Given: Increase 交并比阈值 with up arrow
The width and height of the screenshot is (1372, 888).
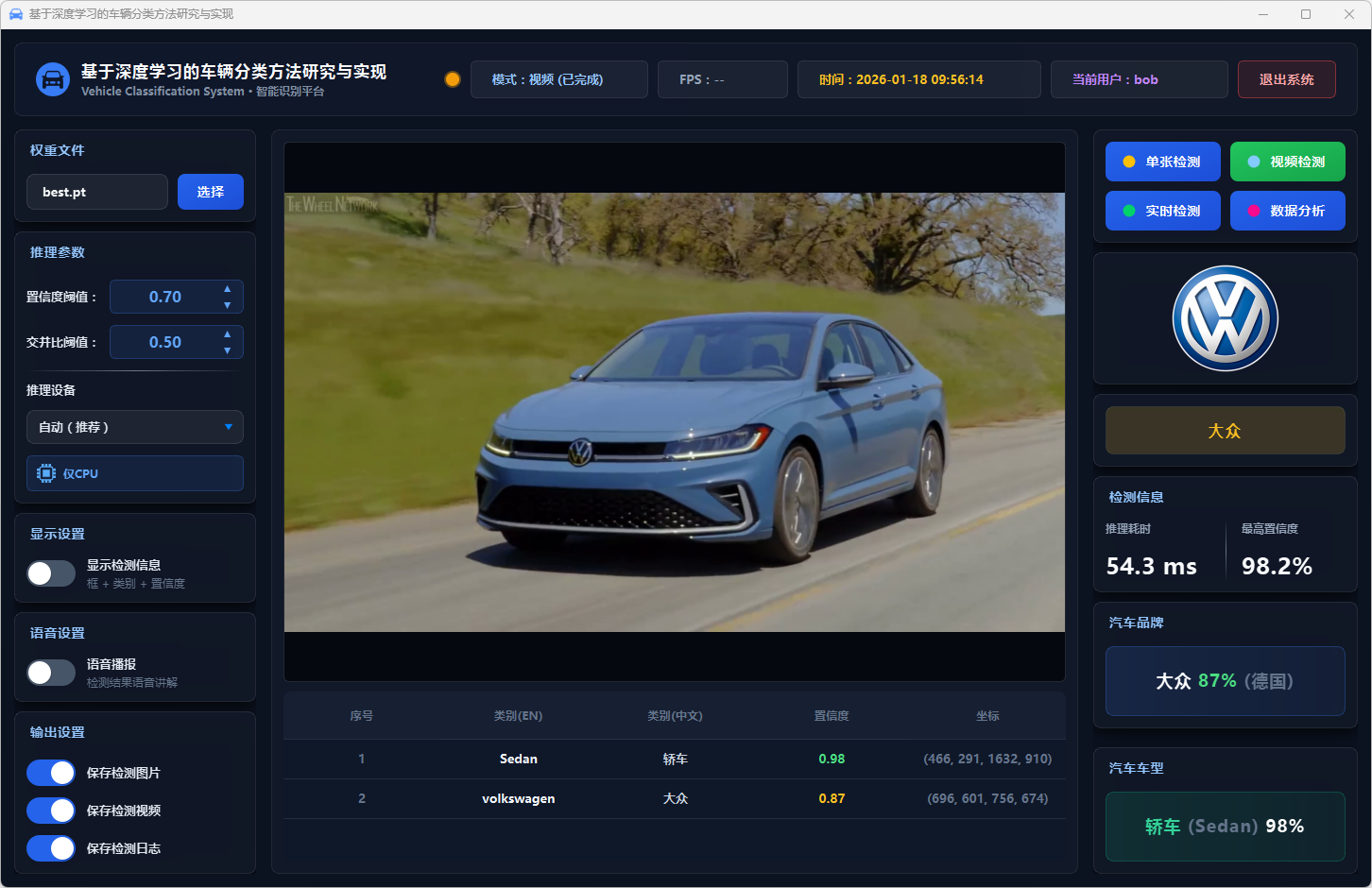Looking at the screenshot, I should click(x=227, y=334).
